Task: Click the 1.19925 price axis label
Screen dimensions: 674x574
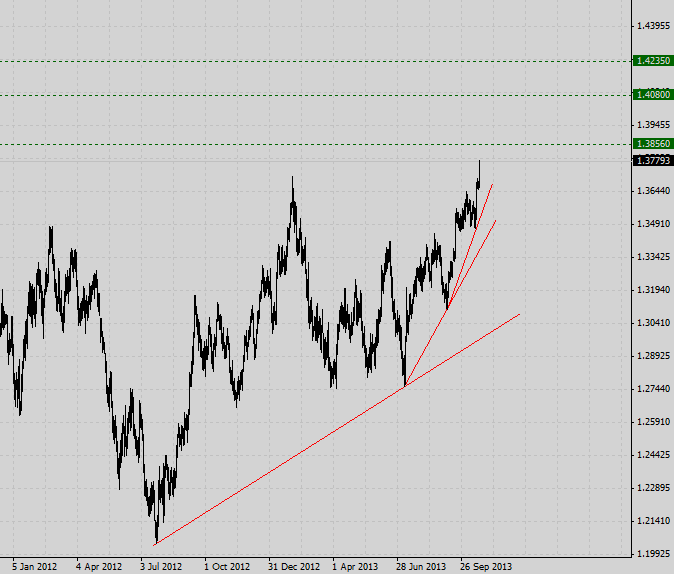Action: (x=653, y=553)
